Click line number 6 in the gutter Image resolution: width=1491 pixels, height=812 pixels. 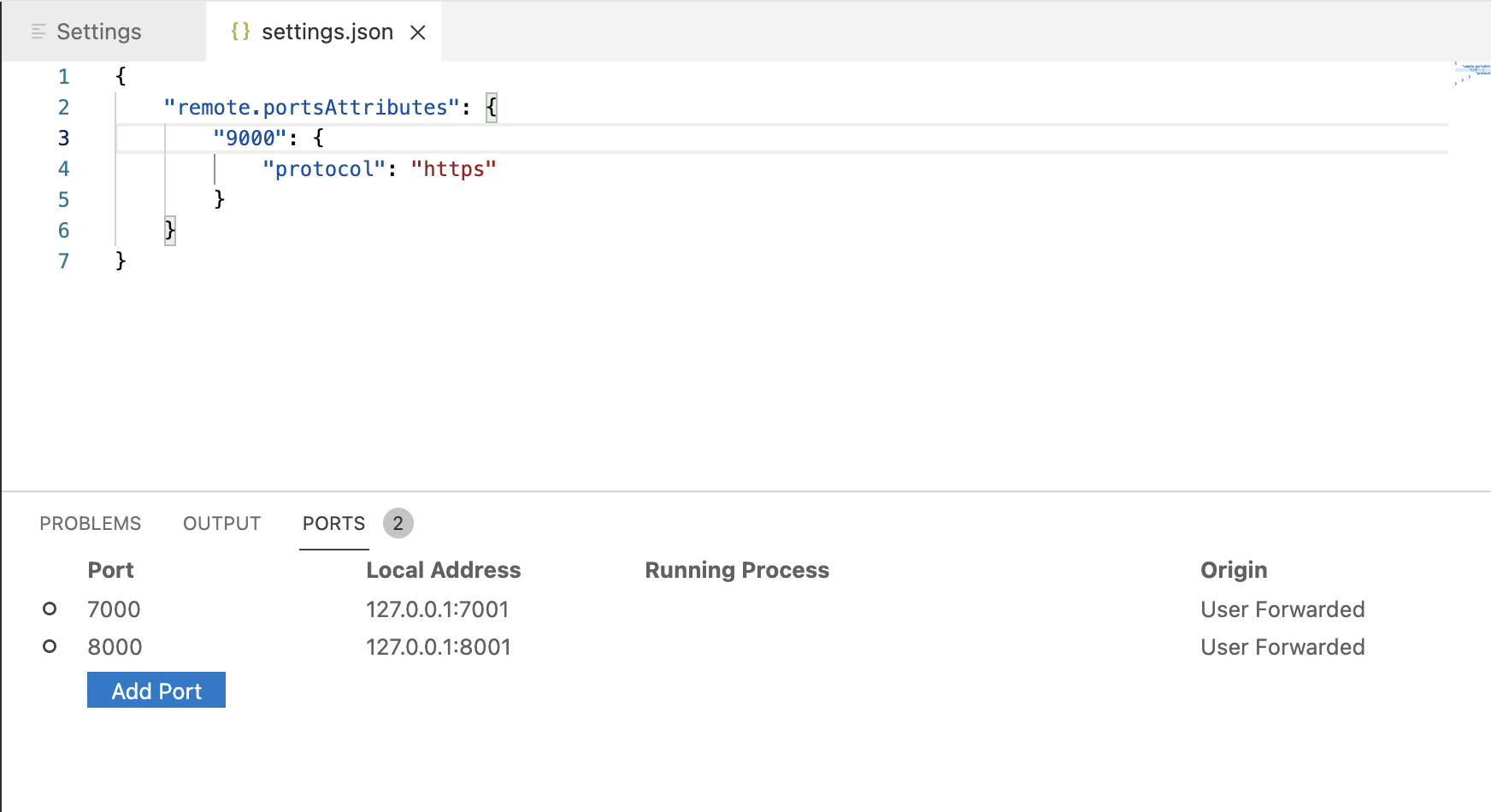click(x=63, y=231)
